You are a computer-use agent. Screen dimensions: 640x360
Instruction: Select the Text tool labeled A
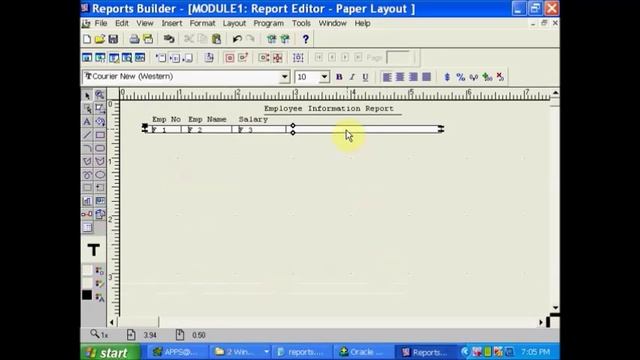tap(87, 122)
